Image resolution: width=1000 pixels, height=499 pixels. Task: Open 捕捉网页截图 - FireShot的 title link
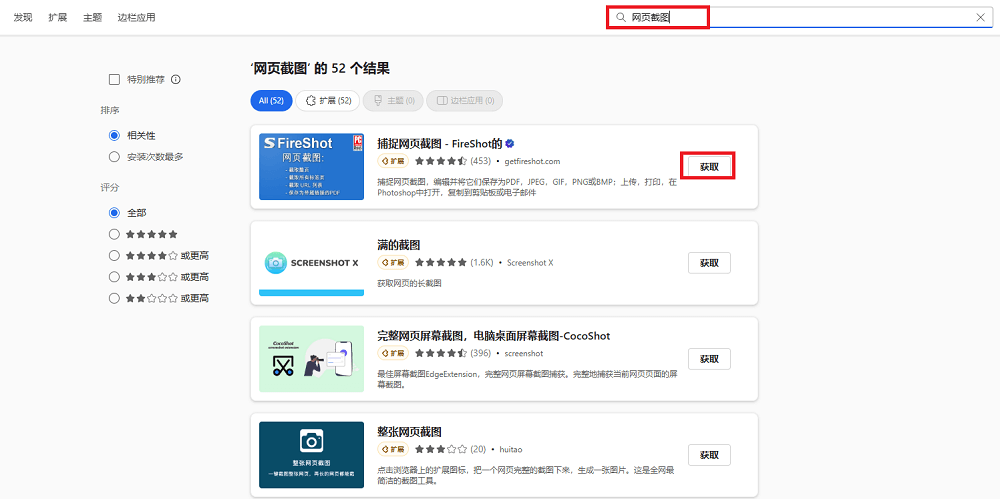(440, 144)
